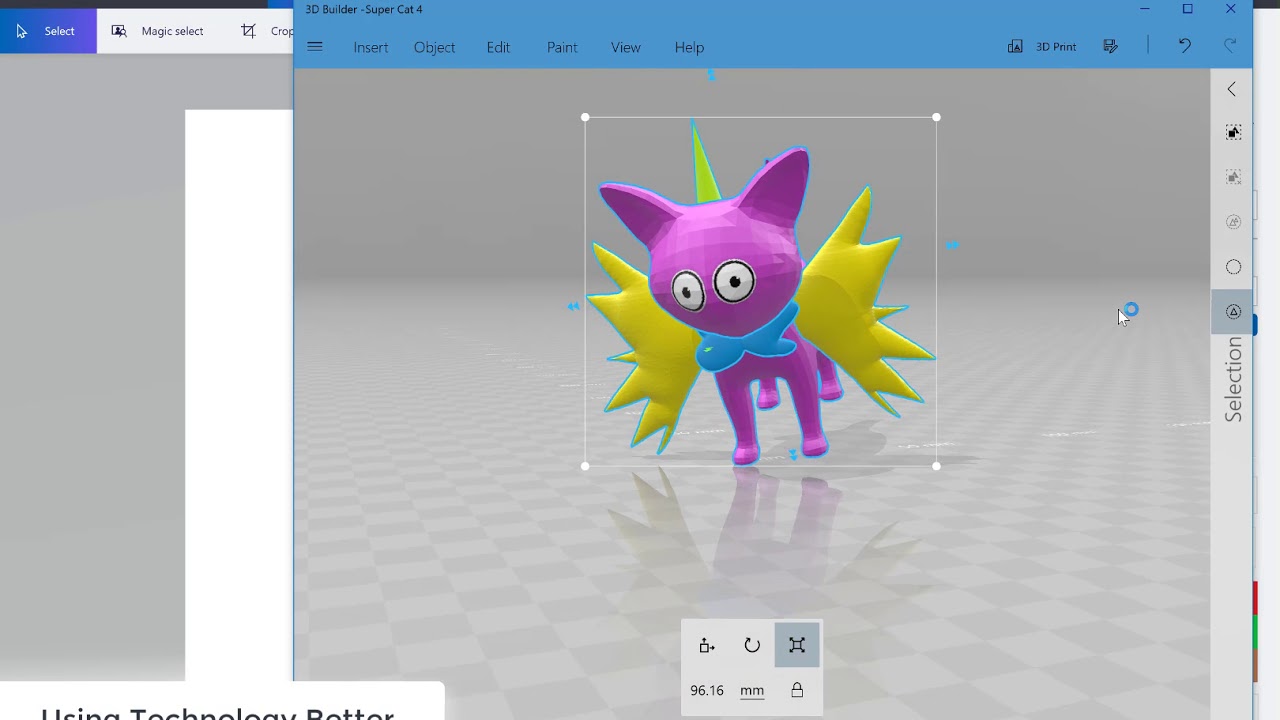The image size is (1280, 720).
Task: Click the top-right scale handle of the cat
Action: (x=936, y=117)
